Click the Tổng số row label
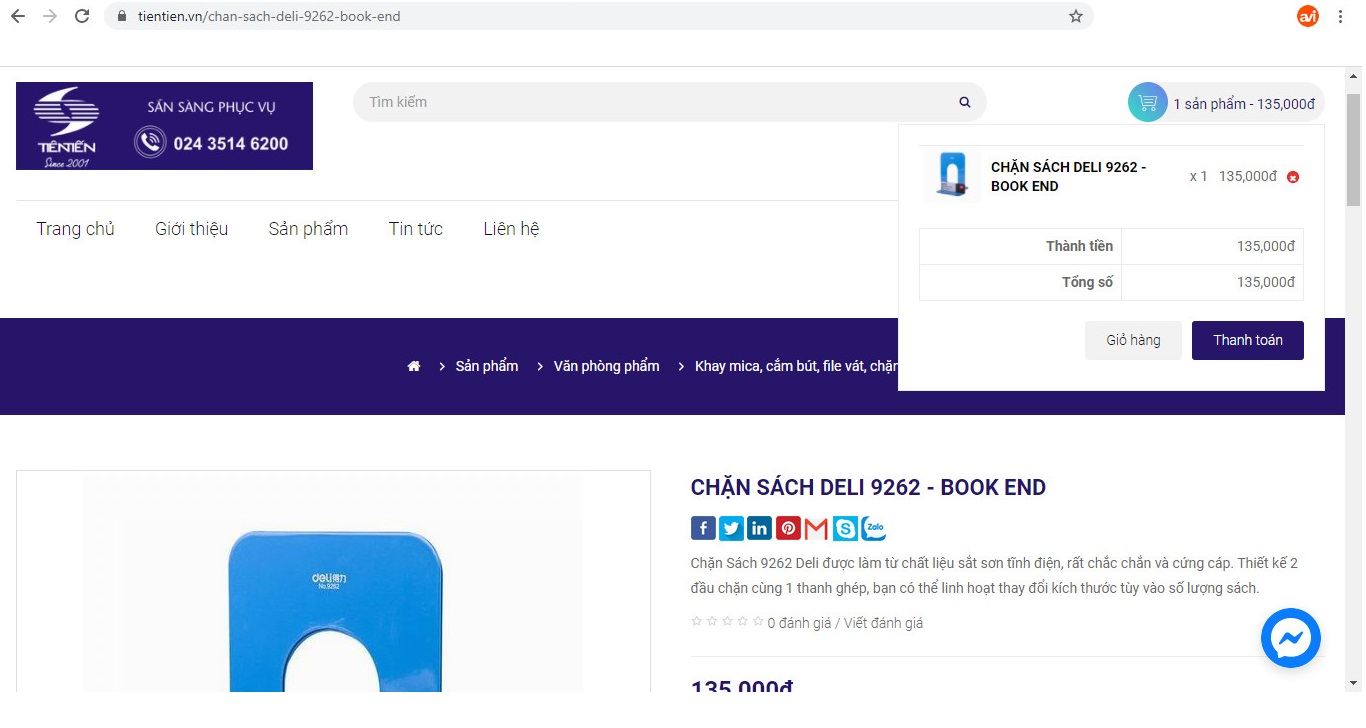The width and height of the screenshot is (1366, 728). pos(1087,282)
